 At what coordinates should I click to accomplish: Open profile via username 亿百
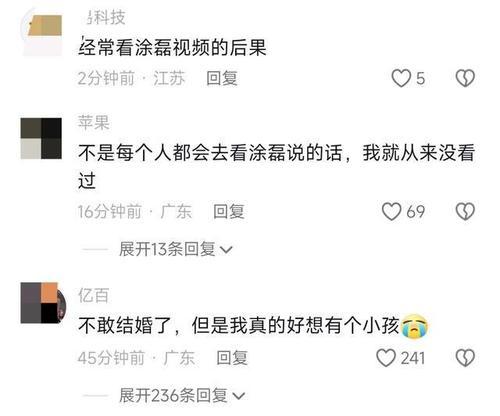93,295
